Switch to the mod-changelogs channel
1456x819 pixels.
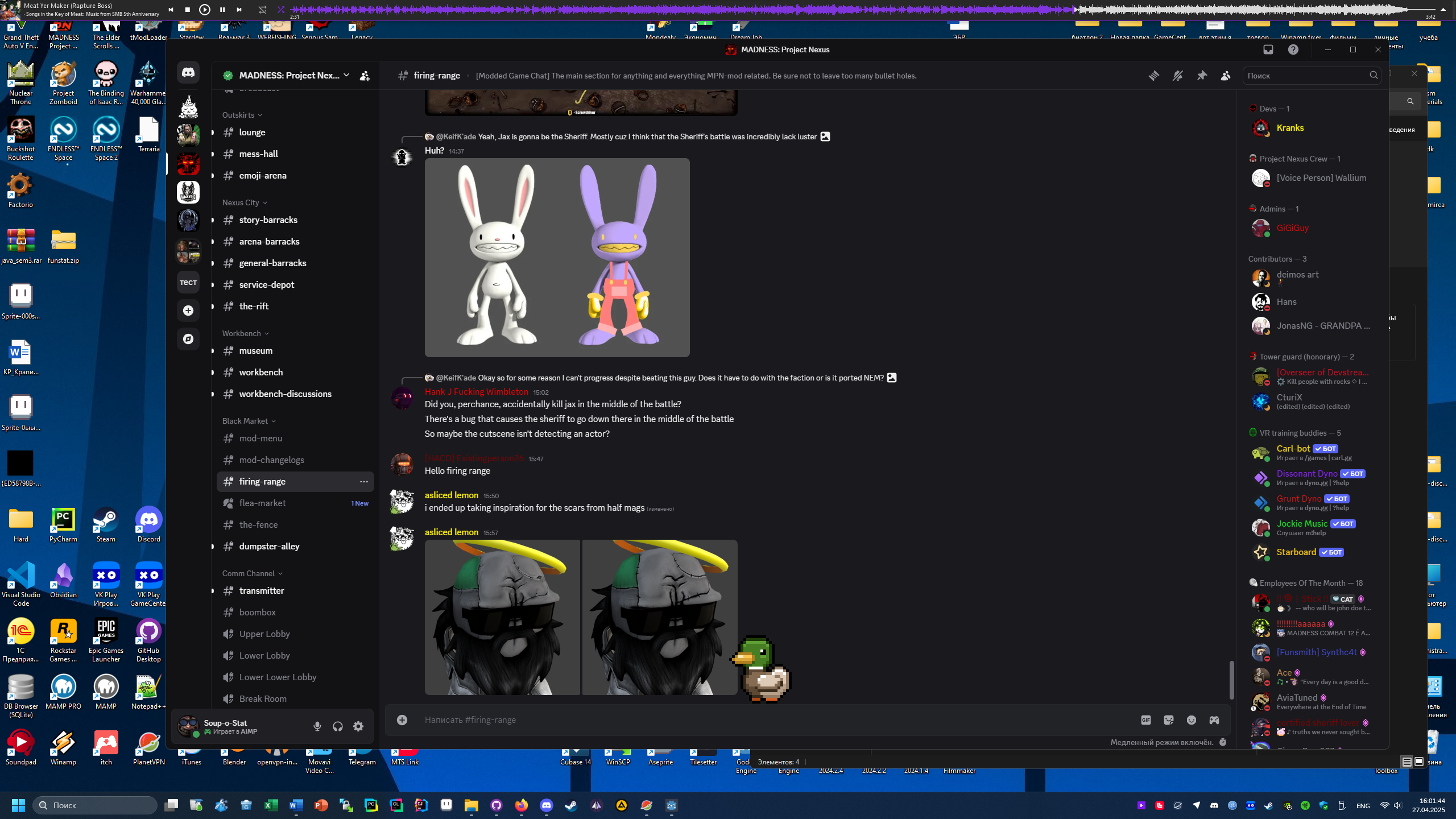(295, 460)
